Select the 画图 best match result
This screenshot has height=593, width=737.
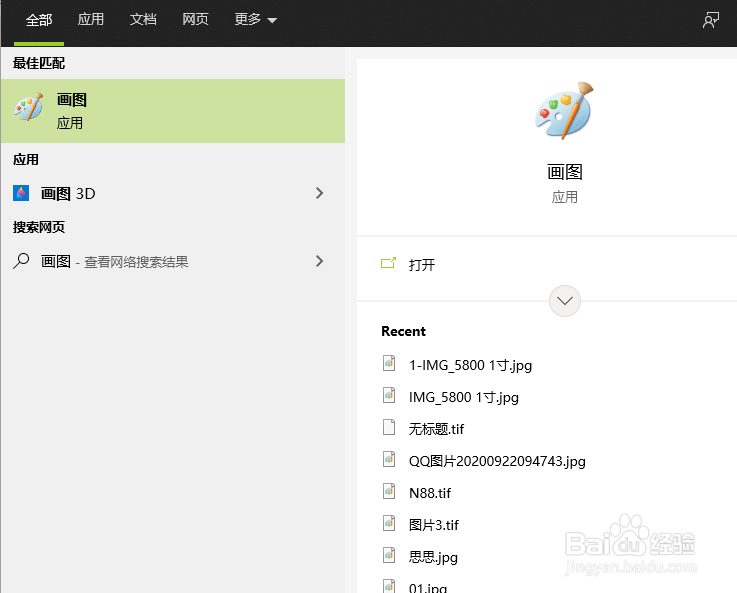(173, 111)
